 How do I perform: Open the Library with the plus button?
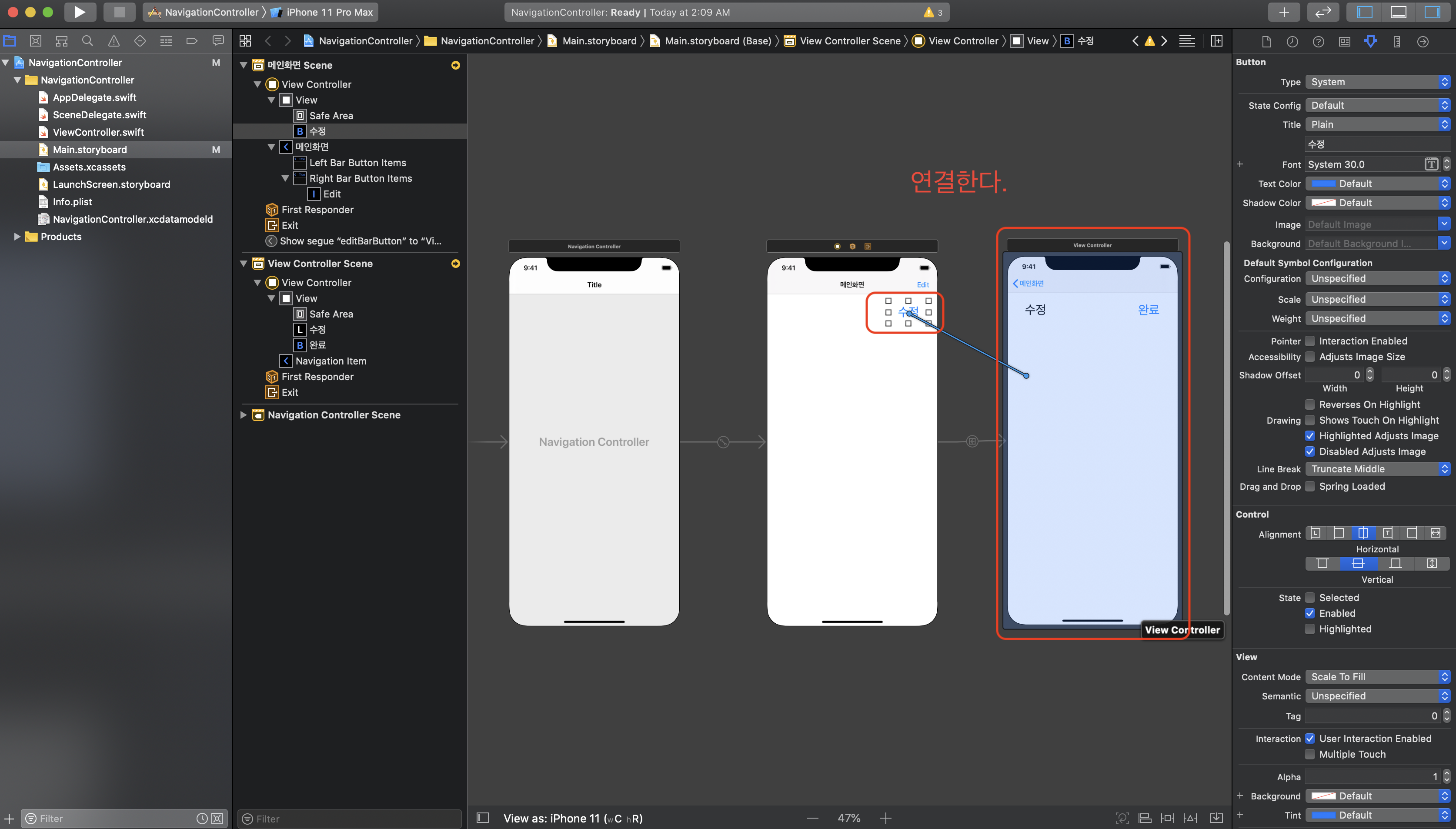tap(1283, 12)
